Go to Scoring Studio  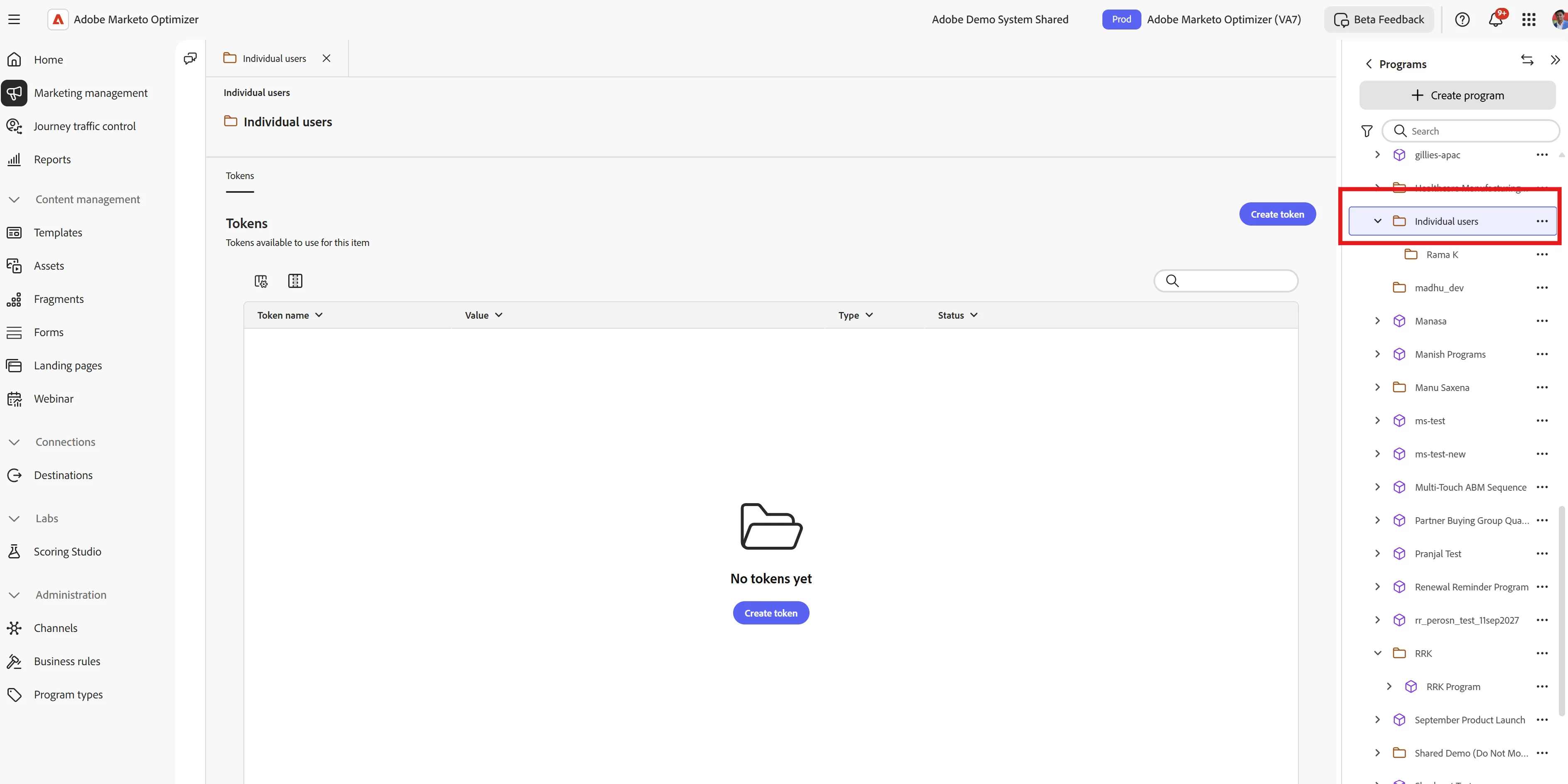67,551
